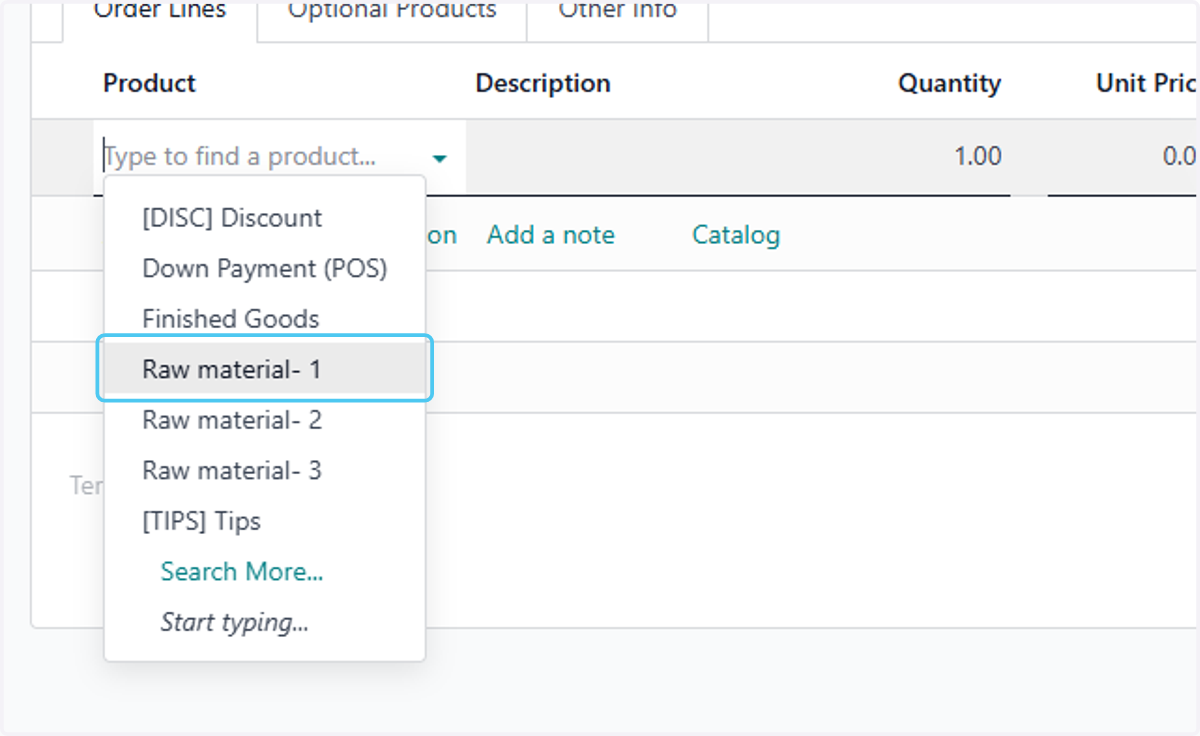The height and width of the screenshot is (736, 1200).
Task: Choose 'Down Payment (POS)' product
Action: [265, 268]
